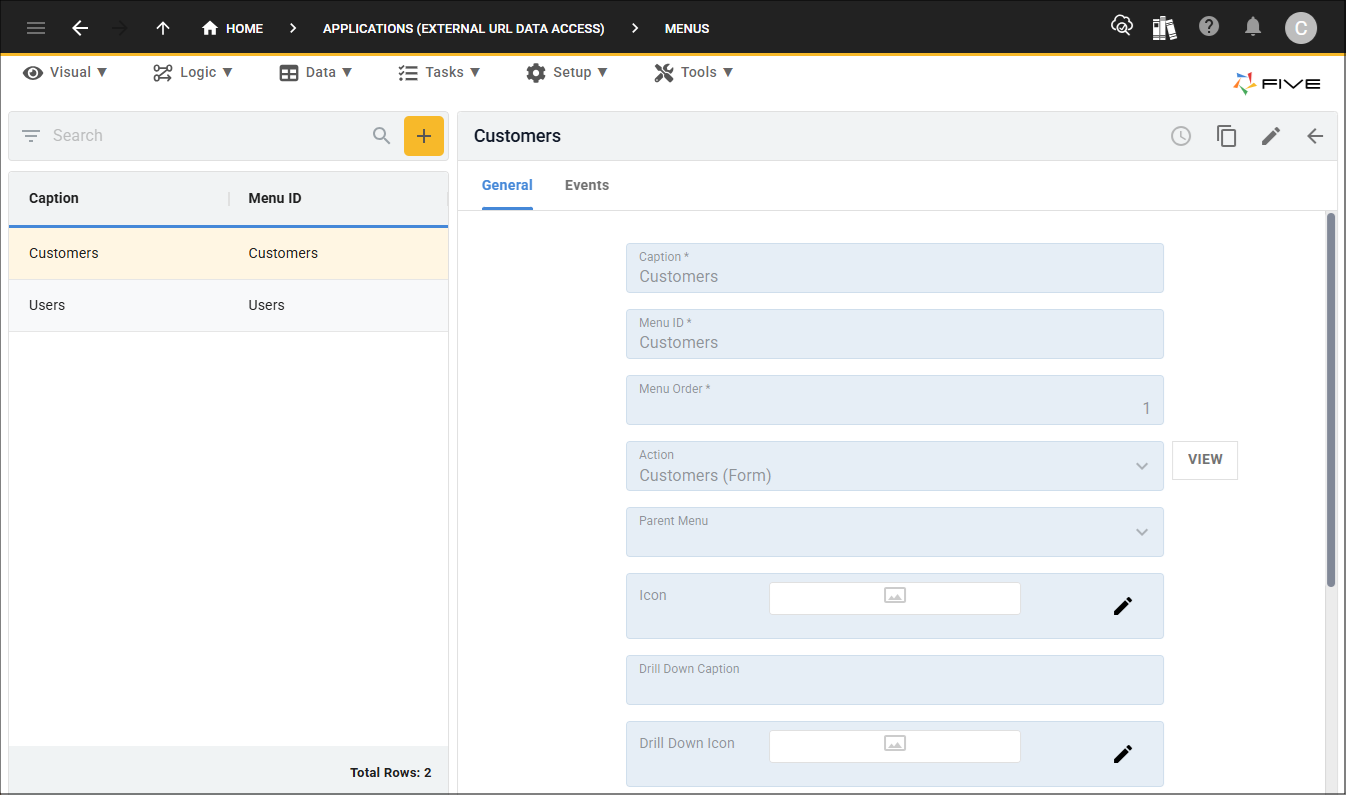Viewport: 1346px width, 795px height.
Task: Click the copy icon for Customers record
Action: point(1226,136)
